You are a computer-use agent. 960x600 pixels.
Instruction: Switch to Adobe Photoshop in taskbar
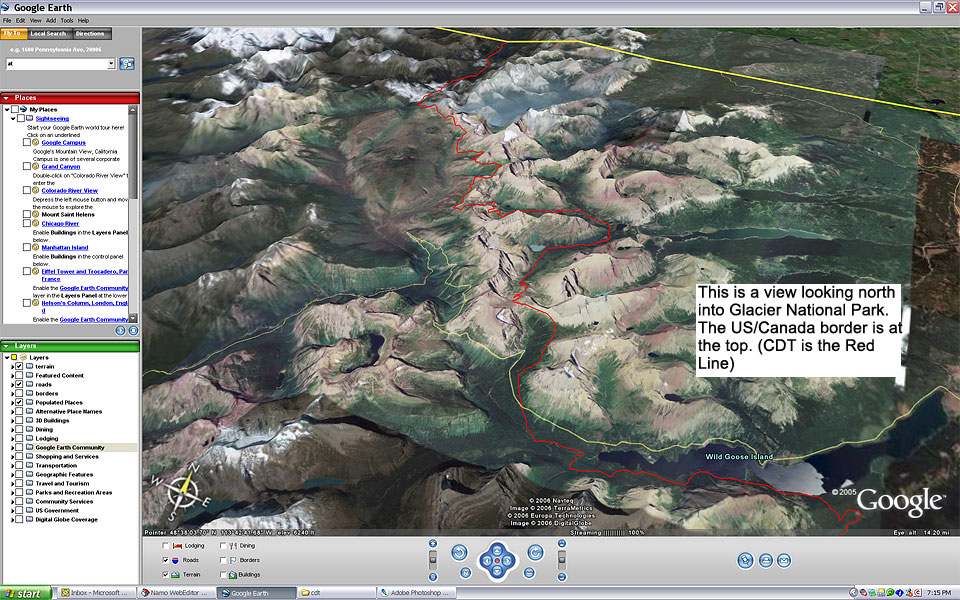pos(415,593)
